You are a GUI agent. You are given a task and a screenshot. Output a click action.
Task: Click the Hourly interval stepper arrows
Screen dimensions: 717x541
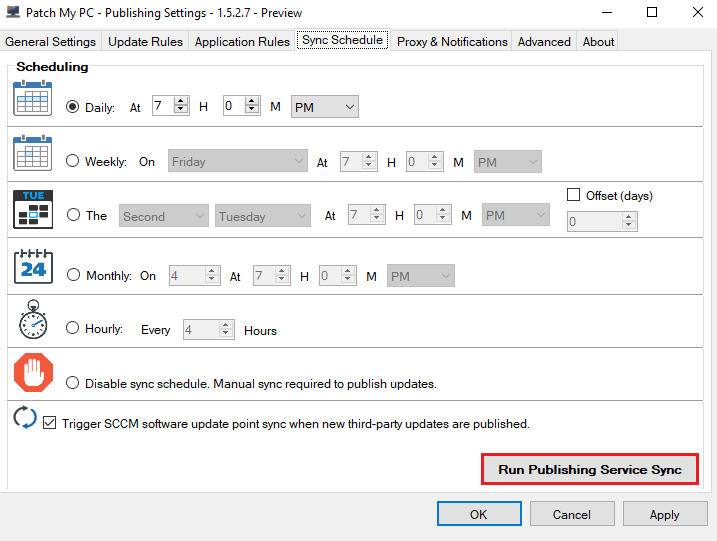[226, 329]
